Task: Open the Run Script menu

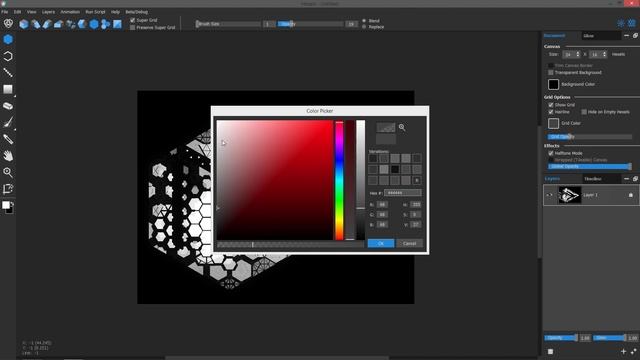Action: click(x=95, y=12)
